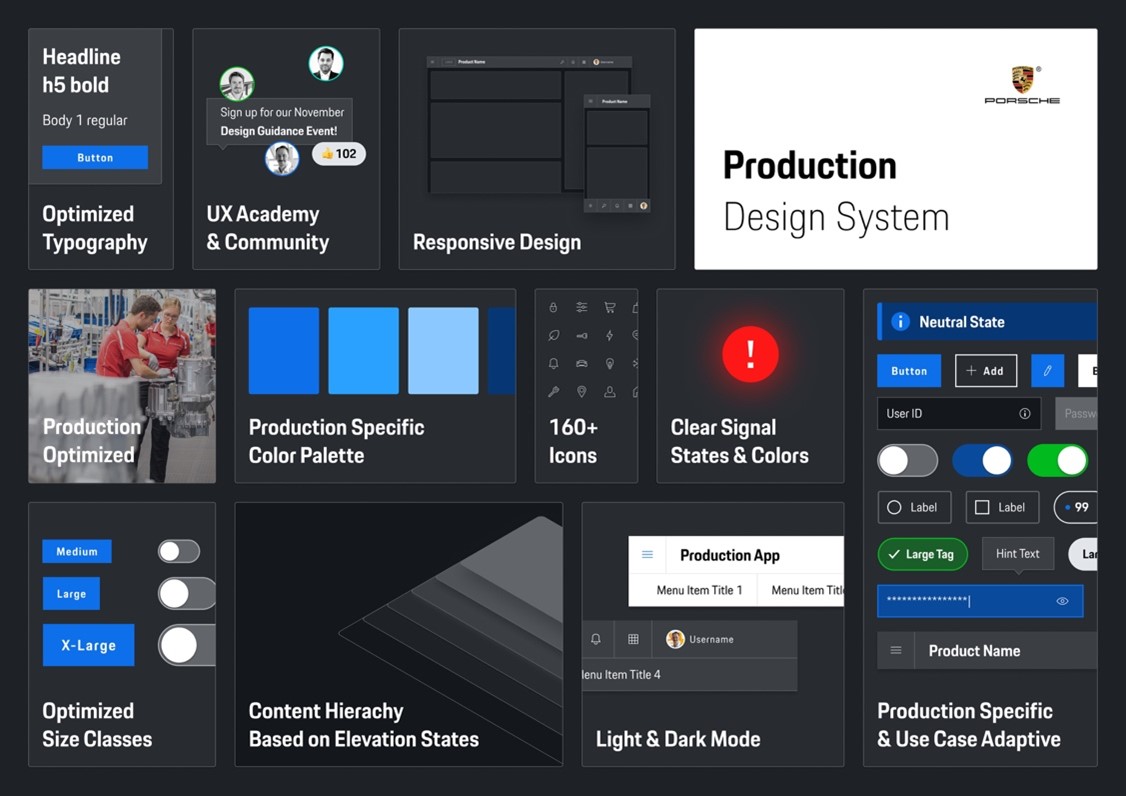Click the red exclamation alert icon
The height and width of the screenshot is (796, 1126).
750,354
